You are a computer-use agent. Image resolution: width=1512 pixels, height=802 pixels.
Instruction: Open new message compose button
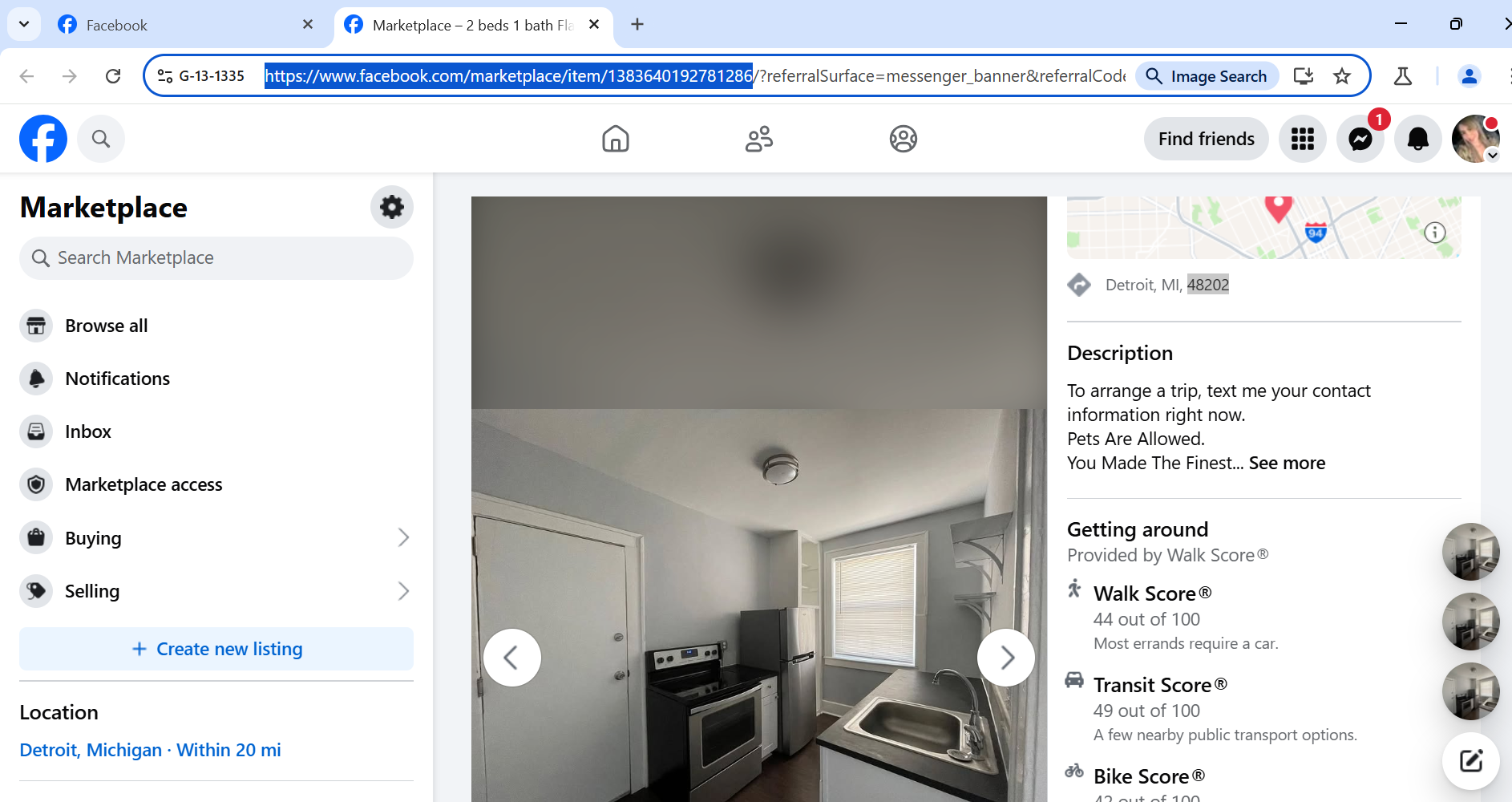1471,761
